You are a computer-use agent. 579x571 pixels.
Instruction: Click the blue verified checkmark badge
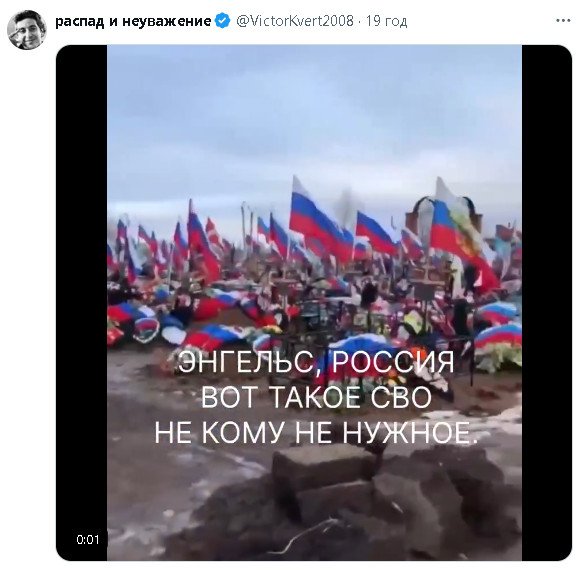223,21
